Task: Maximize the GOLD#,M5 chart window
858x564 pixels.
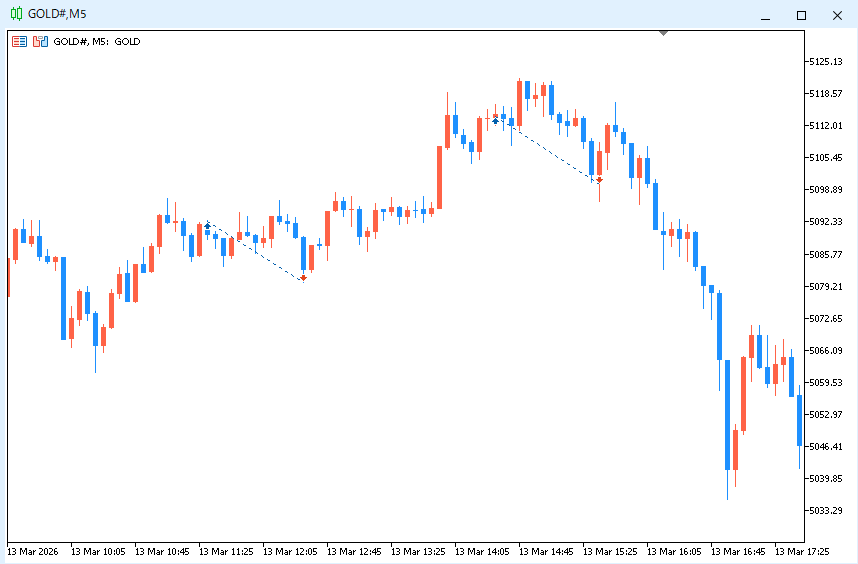Action: pos(801,14)
